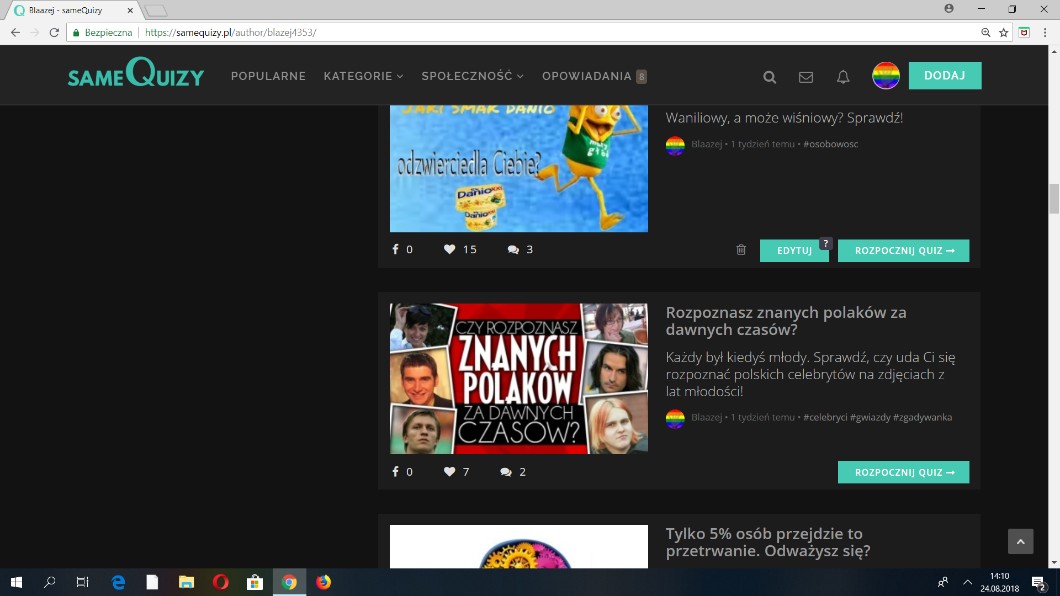Start the znanych Polaków quiz
The width and height of the screenshot is (1060, 596).
903,472
